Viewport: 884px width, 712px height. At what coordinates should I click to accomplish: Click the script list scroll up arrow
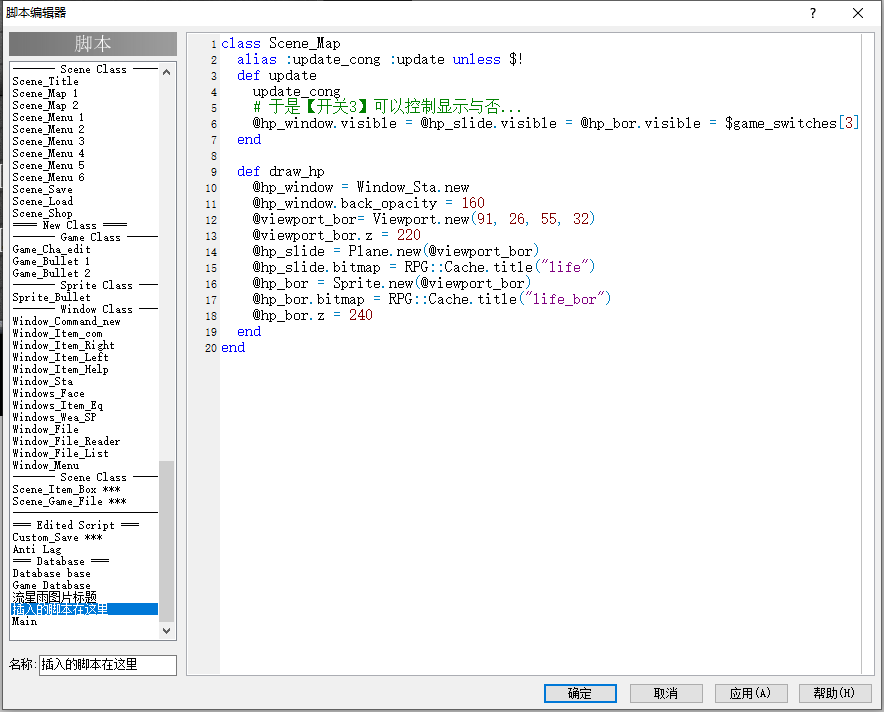[x=166, y=72]
